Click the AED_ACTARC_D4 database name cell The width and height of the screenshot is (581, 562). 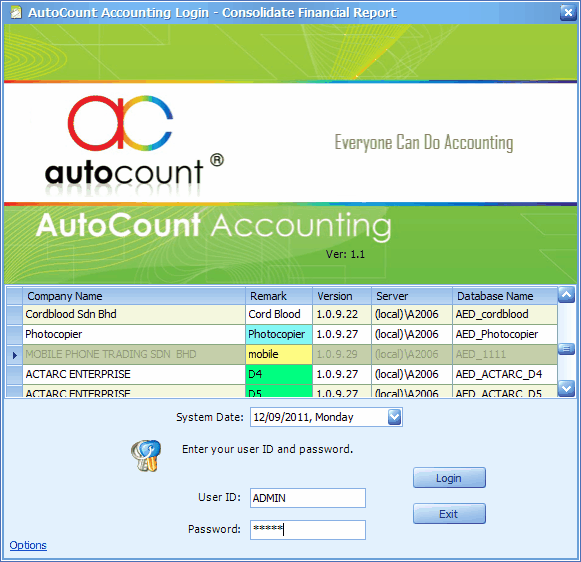[505, 375]
